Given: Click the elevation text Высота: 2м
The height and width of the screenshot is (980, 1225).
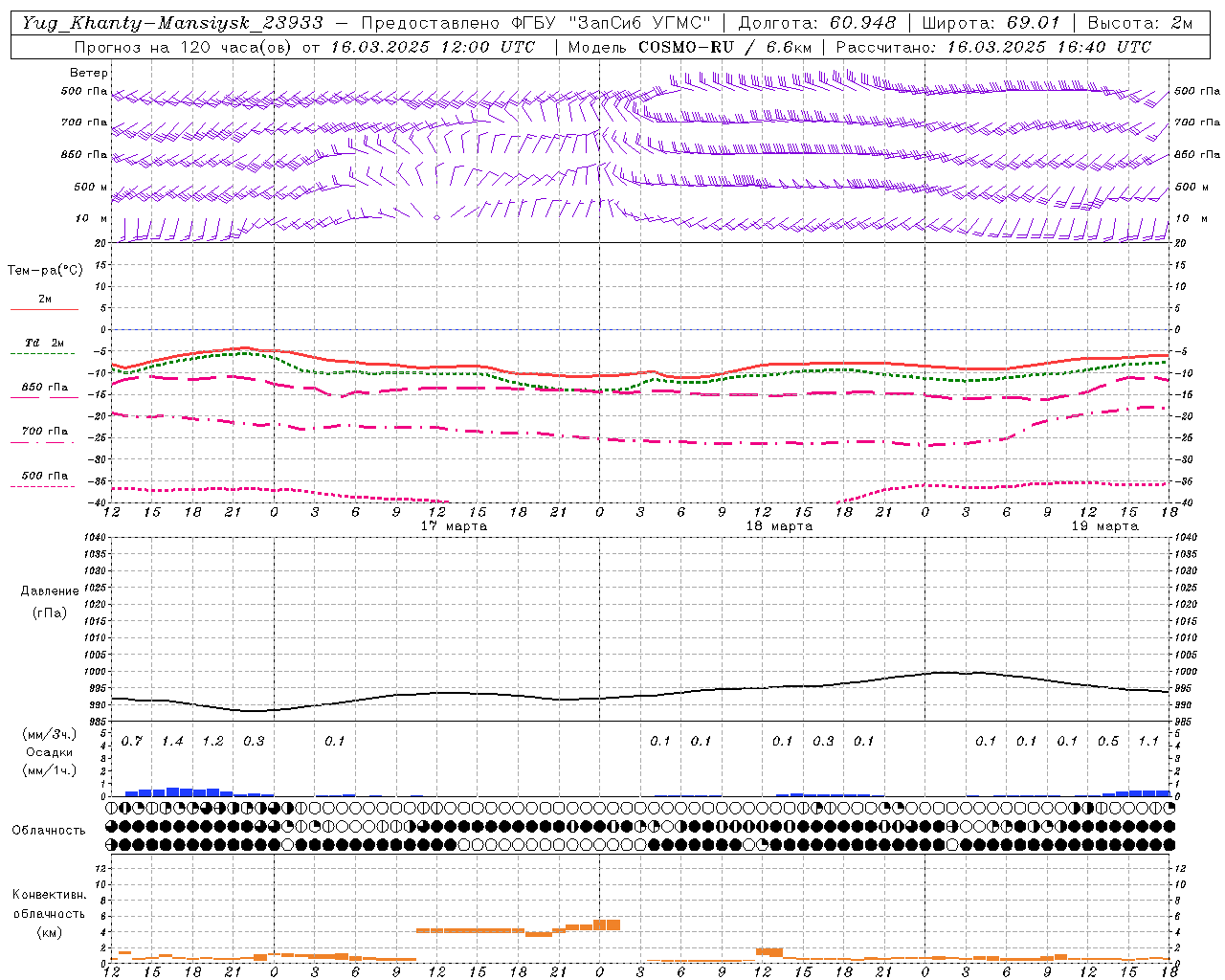Looking at the screenshot, I should [1140, 23].
